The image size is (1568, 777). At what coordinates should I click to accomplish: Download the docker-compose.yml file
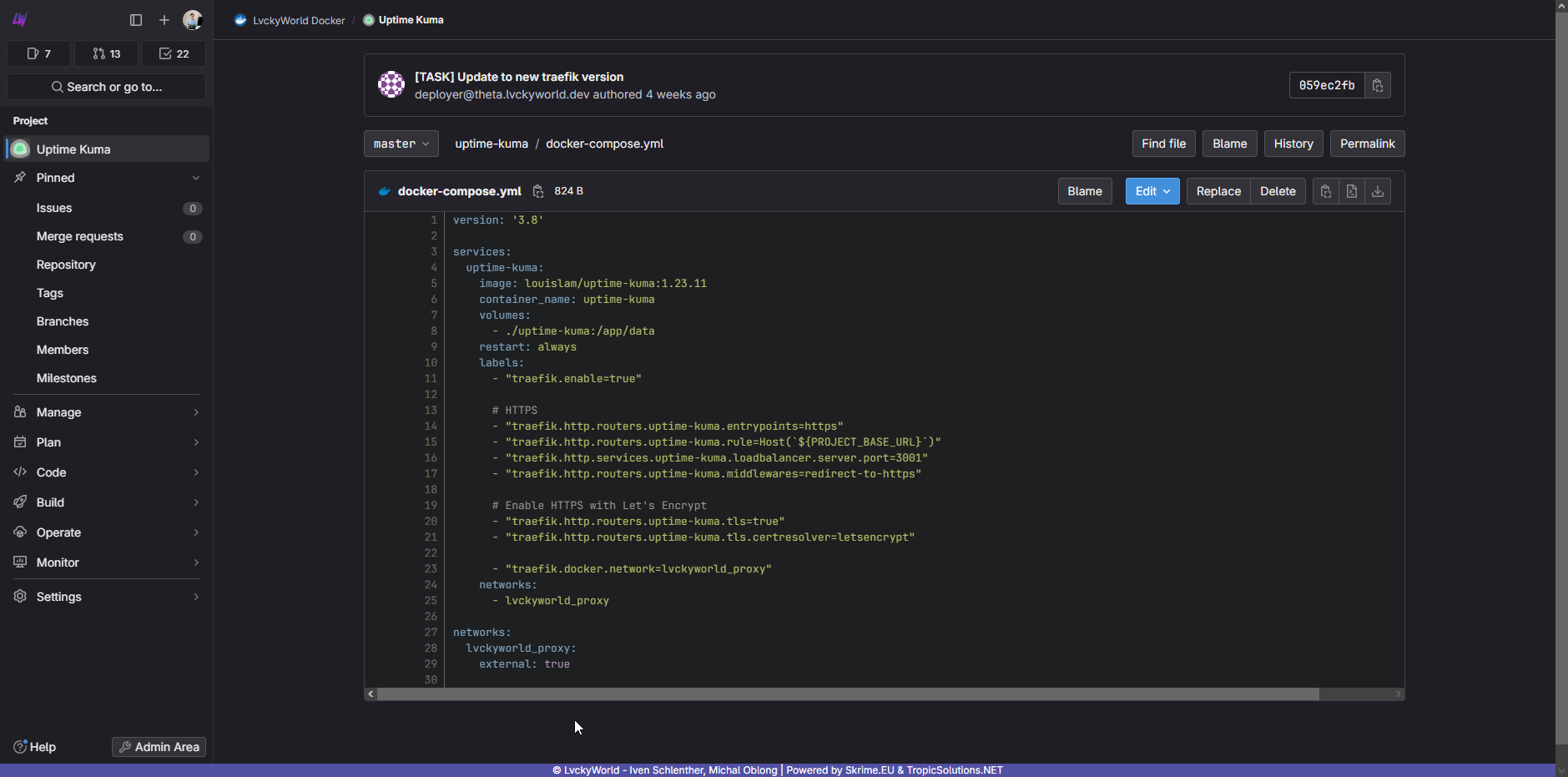coord(1378,191)
